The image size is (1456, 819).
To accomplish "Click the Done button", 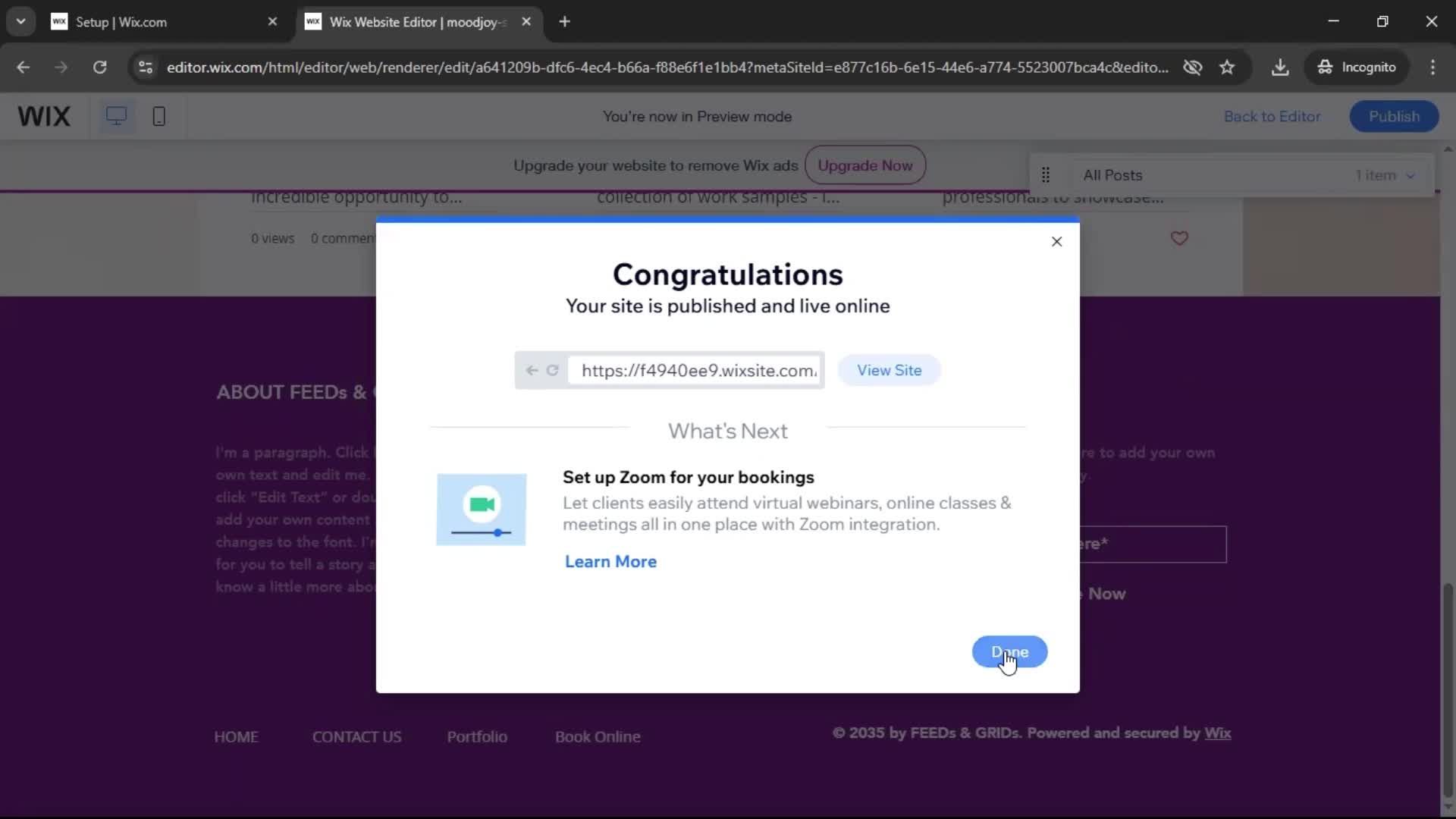I will [x=1009, y=651].
